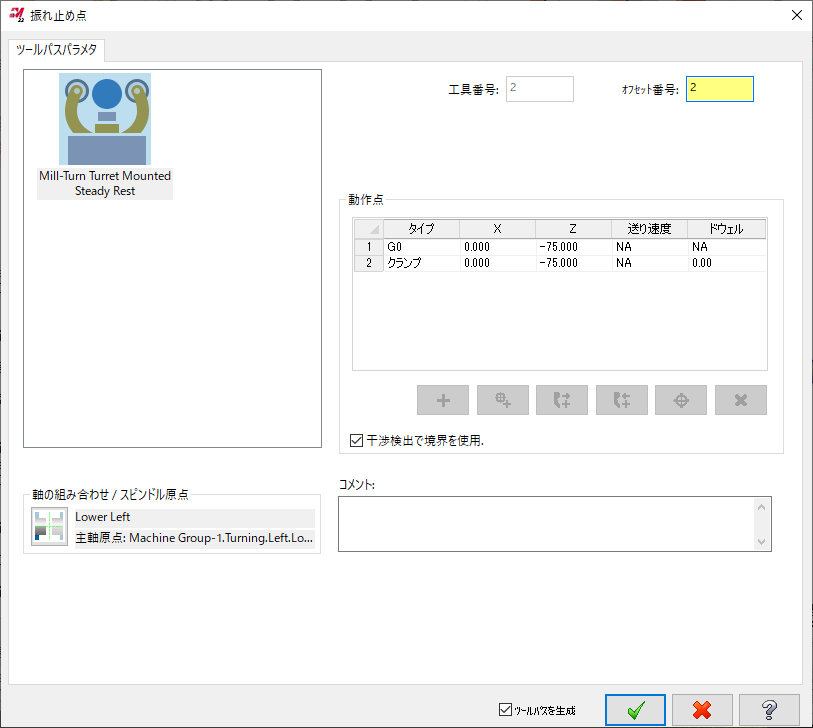Viewport: 813px width, 728px height.
Task: Click dwell NA in G0 row
Action: click(726, 247)
